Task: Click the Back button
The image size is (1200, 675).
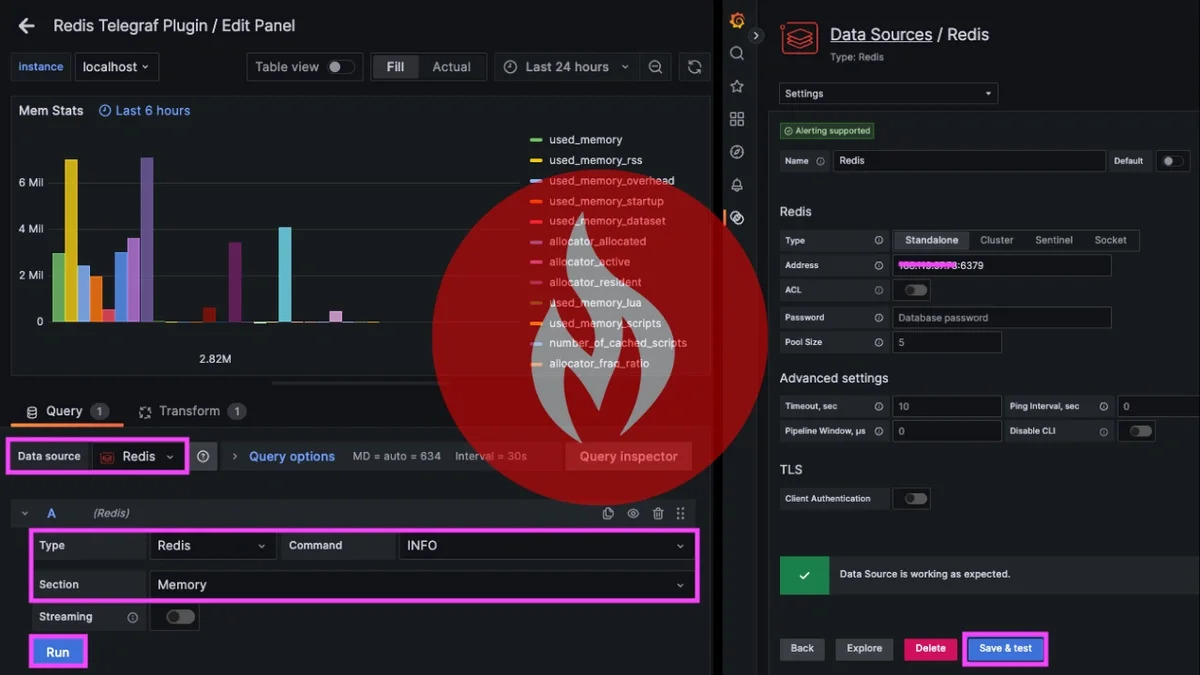Action: tap(802, 648)
